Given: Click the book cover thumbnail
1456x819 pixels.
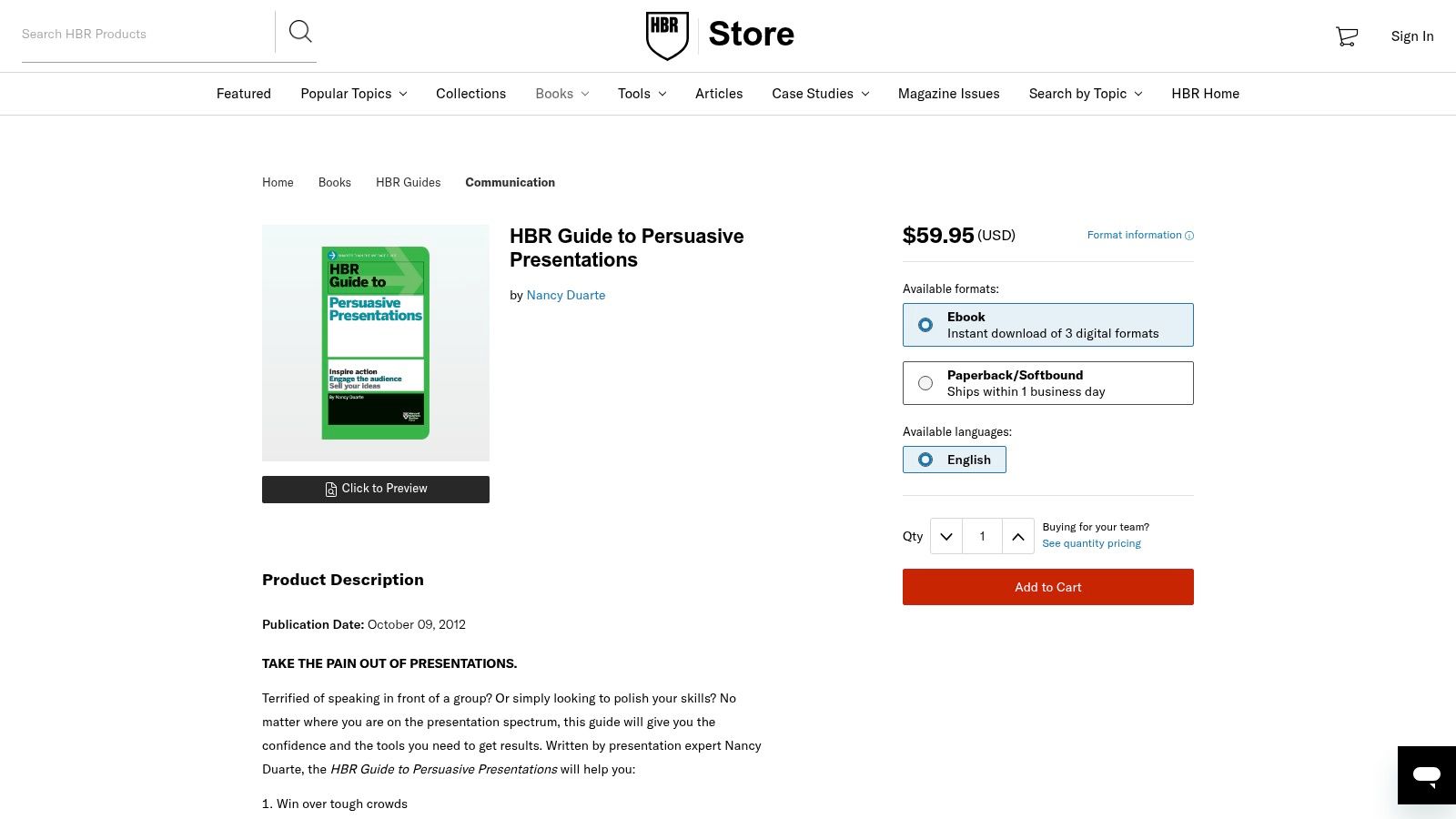Looking at the screenshot, I should coord(375,342).
